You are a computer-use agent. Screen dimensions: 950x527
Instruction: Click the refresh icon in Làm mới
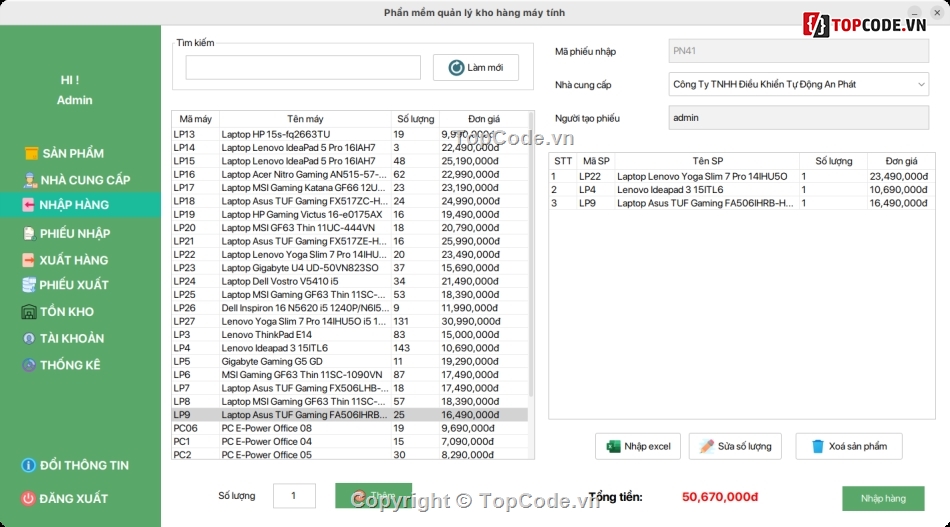tap(456, 68)
